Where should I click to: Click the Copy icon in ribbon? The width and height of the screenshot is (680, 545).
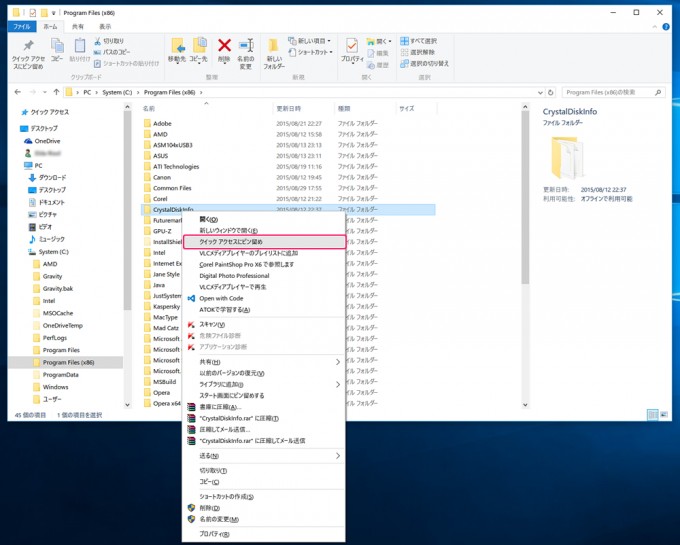57,46
